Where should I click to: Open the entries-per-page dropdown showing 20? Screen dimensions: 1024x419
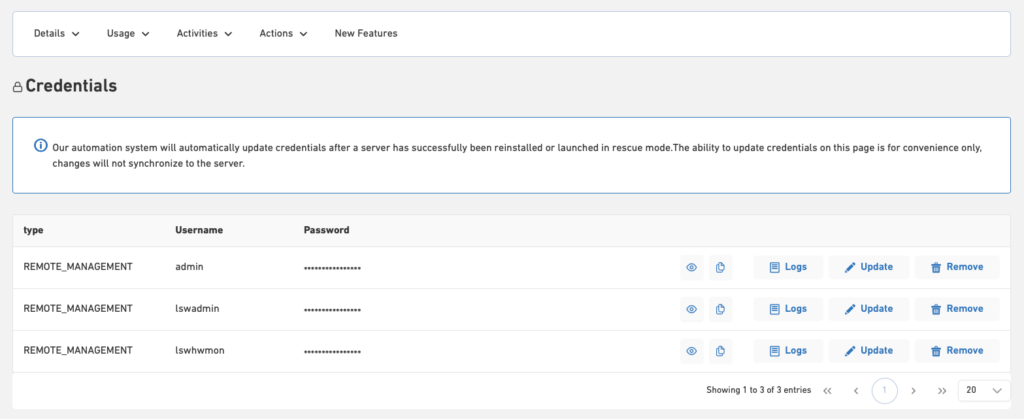pos(983,390)
